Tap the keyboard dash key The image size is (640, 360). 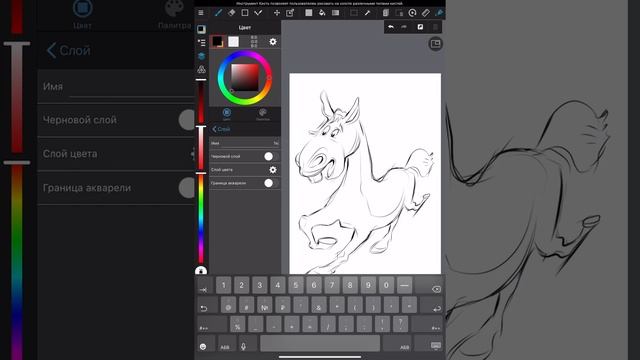tap(404, 285)
